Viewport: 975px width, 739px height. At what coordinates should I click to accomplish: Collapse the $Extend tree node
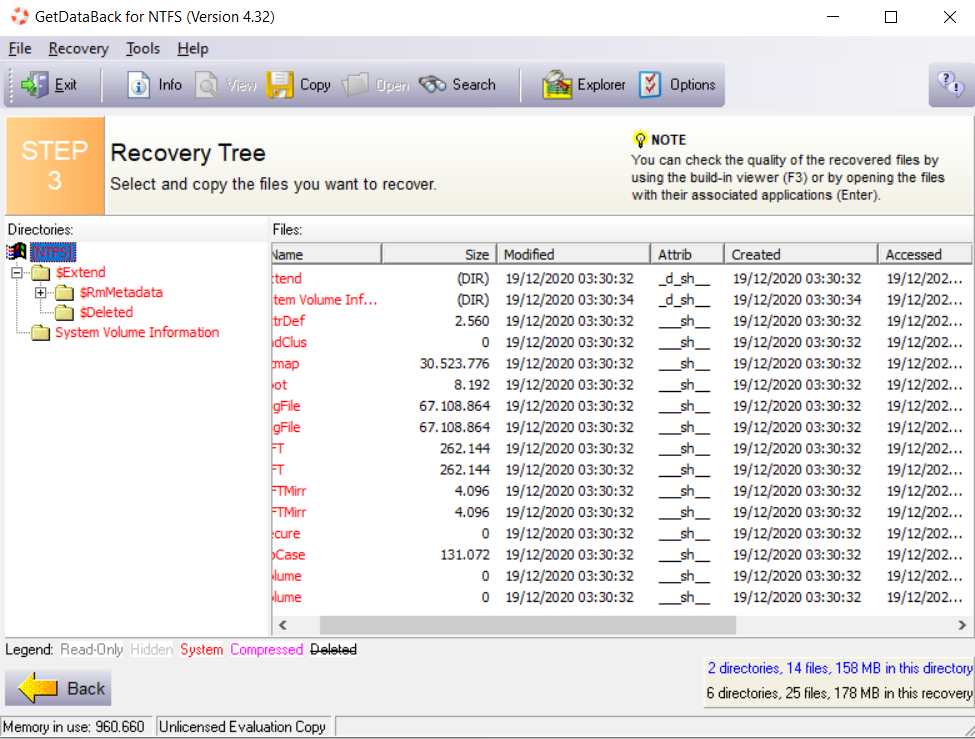(x=17, y=272)
